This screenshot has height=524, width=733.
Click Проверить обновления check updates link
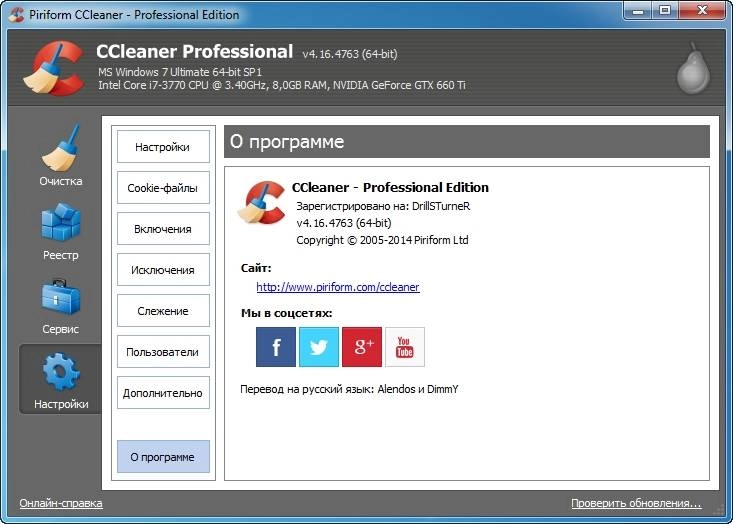[636, 503]
